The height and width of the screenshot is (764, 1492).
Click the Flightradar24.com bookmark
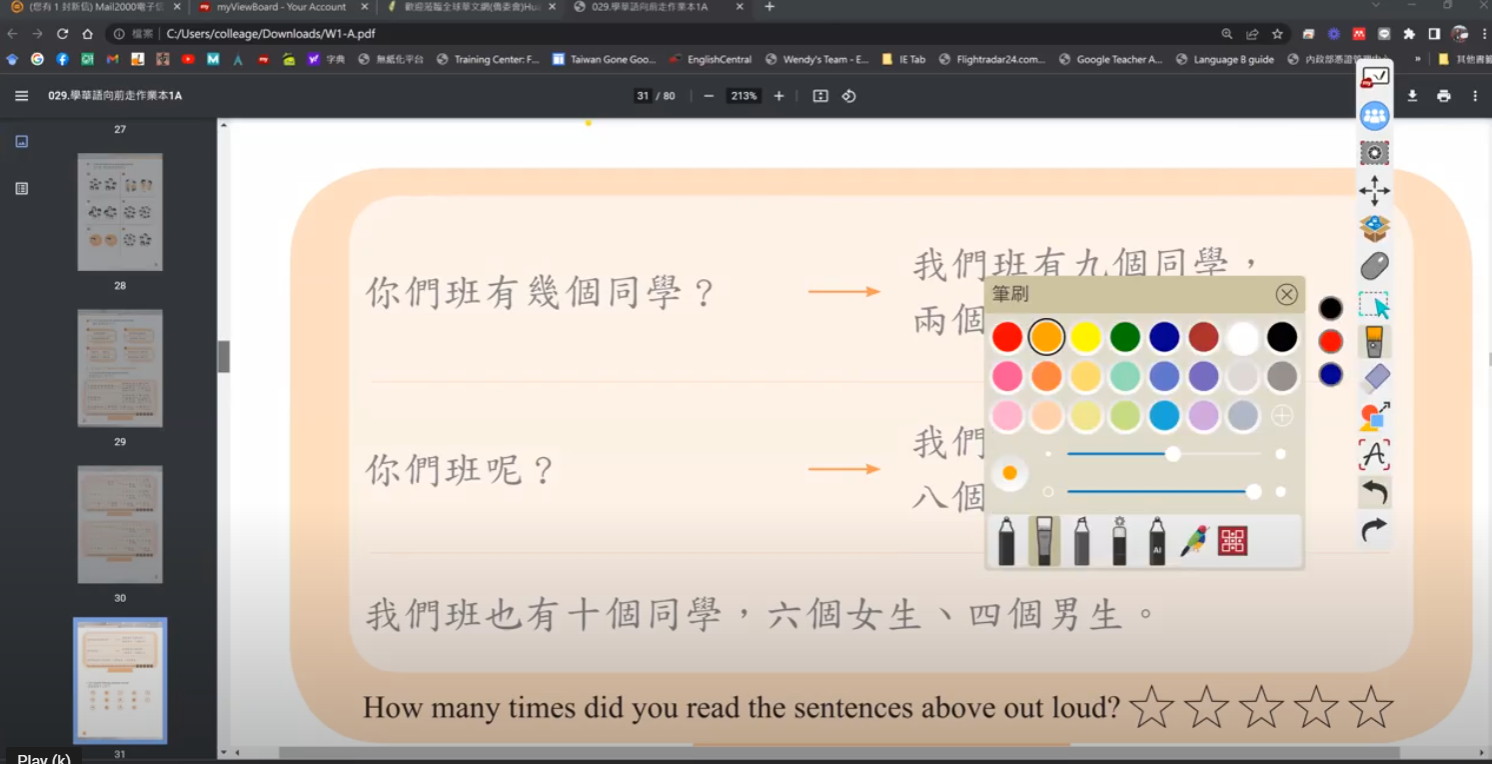click(x=992, y=58)
